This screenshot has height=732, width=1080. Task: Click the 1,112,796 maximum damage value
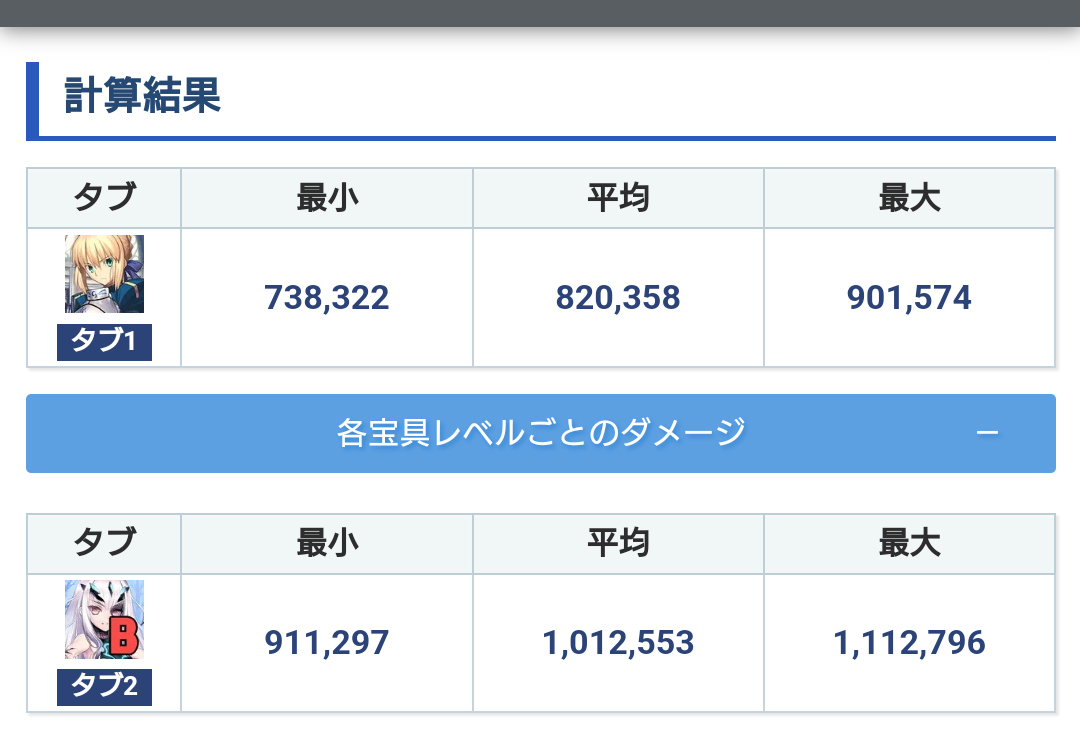tap(909, 642)
